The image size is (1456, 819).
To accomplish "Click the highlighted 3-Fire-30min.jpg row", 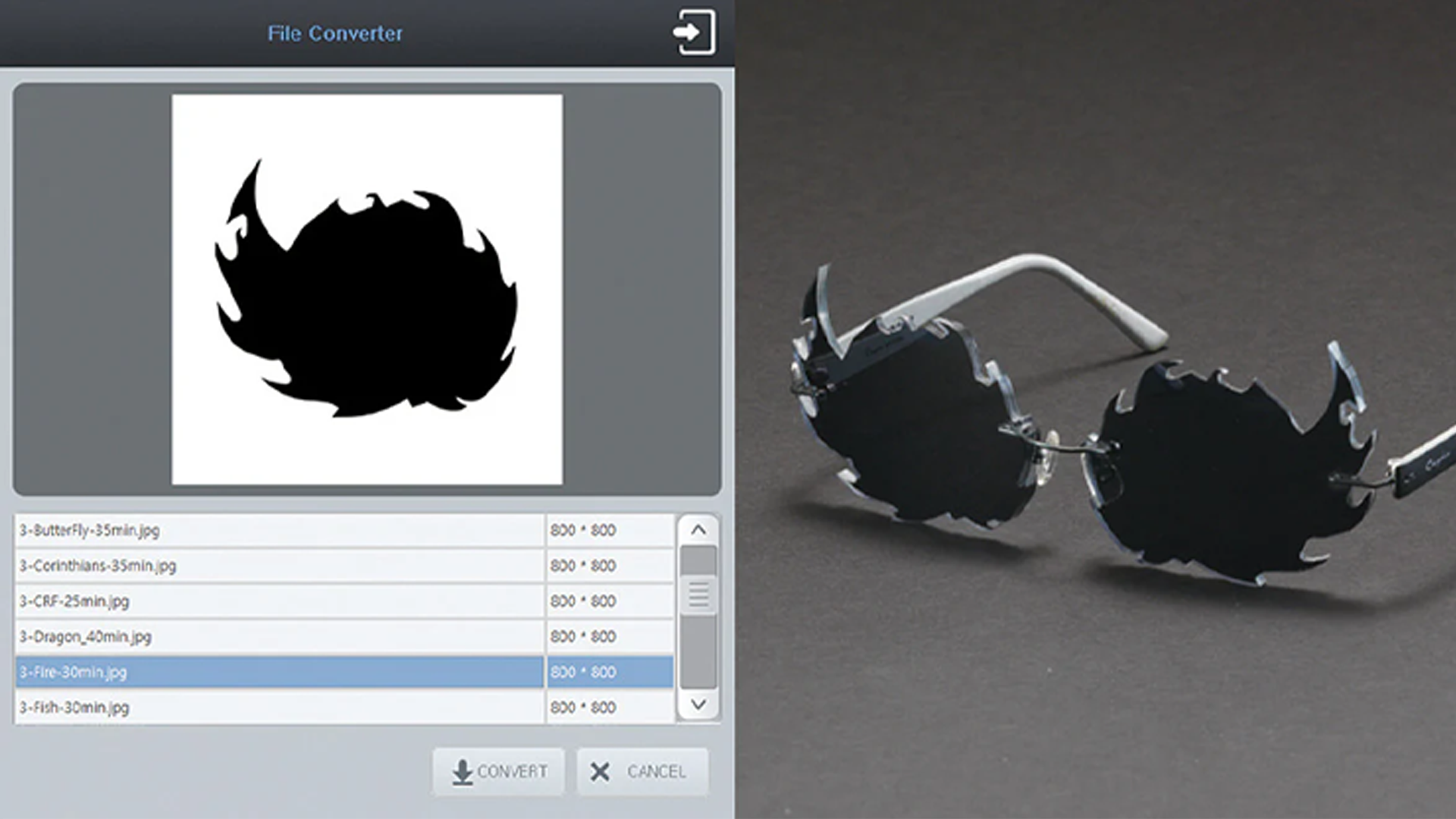I will [x=74, y=672].
